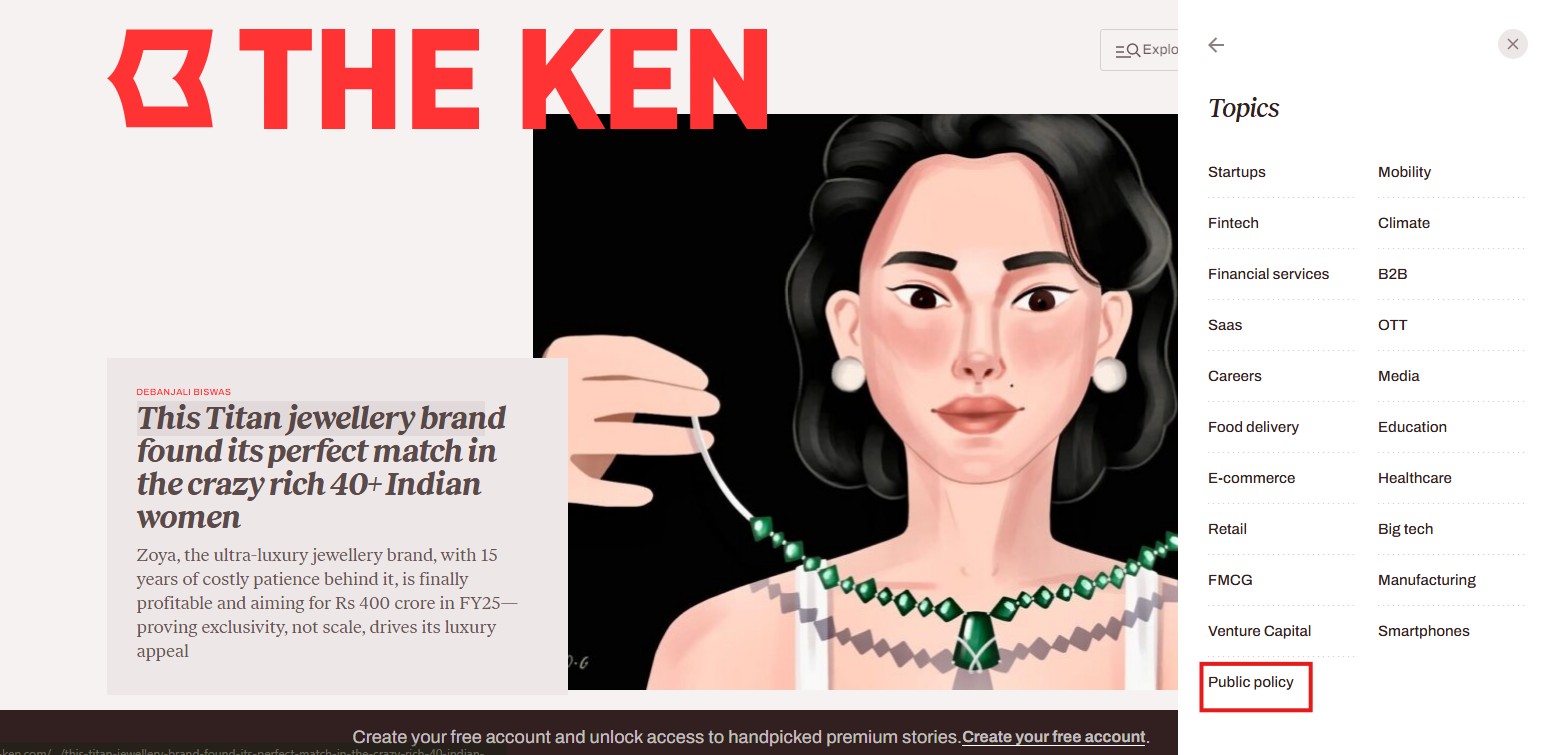The width and height of the screenshot is (1551, 755).
Task: Select the Healthcare topic
Action: pyautogui.click(x=1414, y=478)
